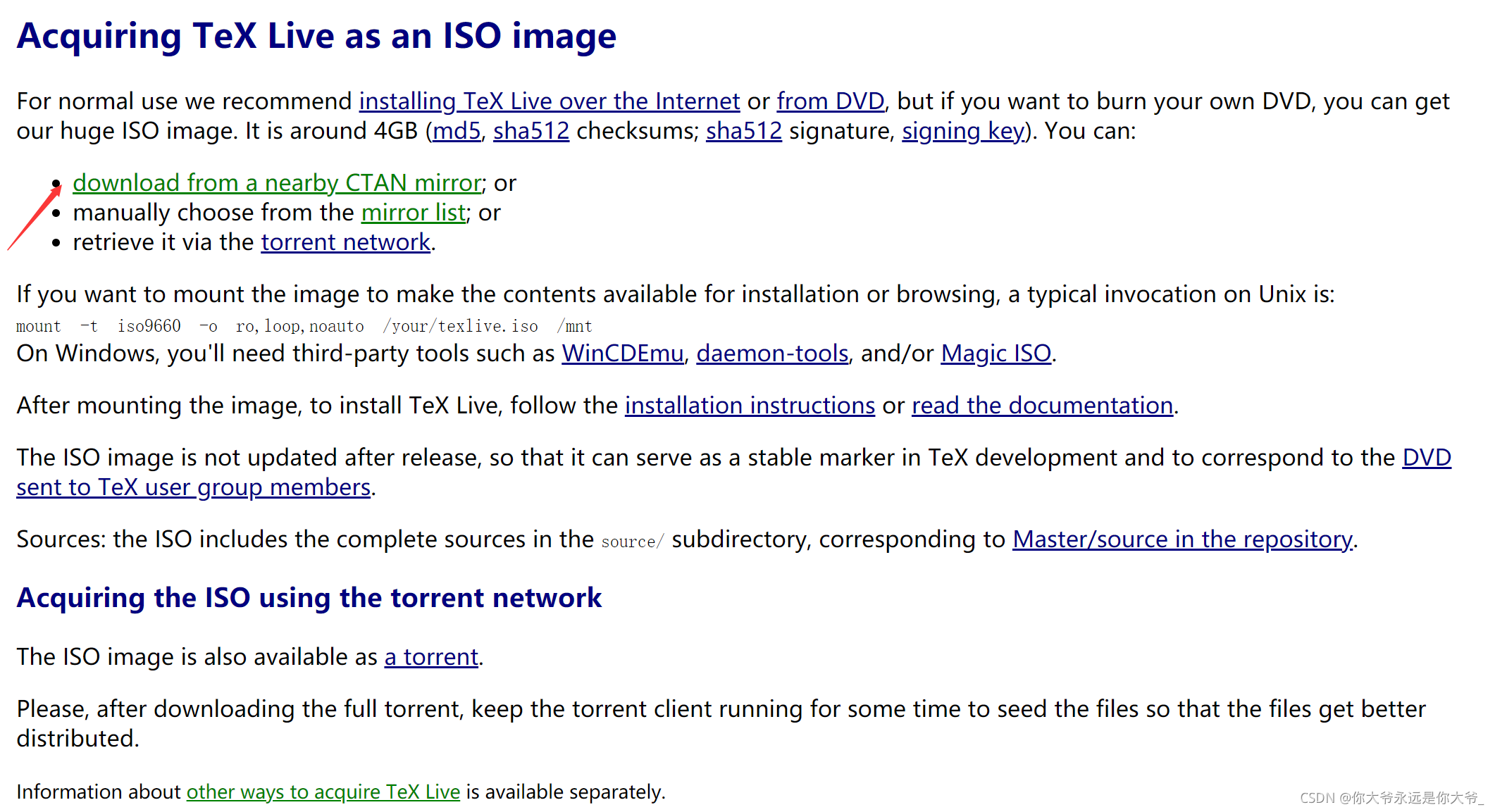The image size is (1495, 812).
Task: Open 'other ways to acquire TeX Live'
Action: [323, 792]
